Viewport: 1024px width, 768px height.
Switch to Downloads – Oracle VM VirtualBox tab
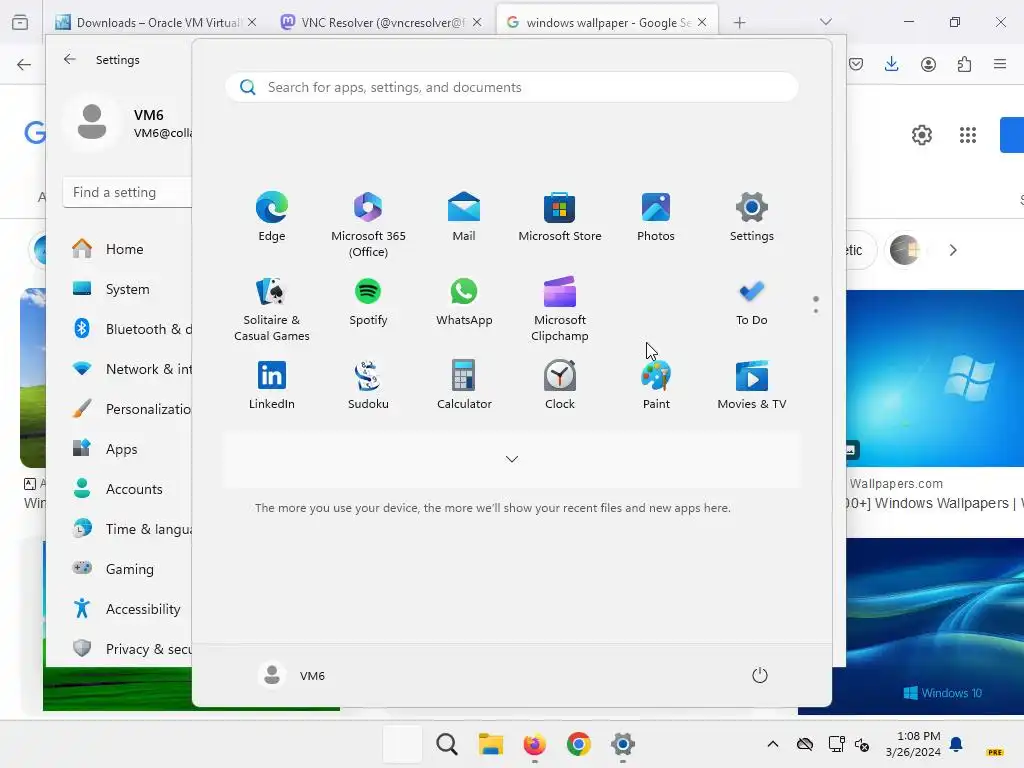pyautogui.click(x=155, y=22)
